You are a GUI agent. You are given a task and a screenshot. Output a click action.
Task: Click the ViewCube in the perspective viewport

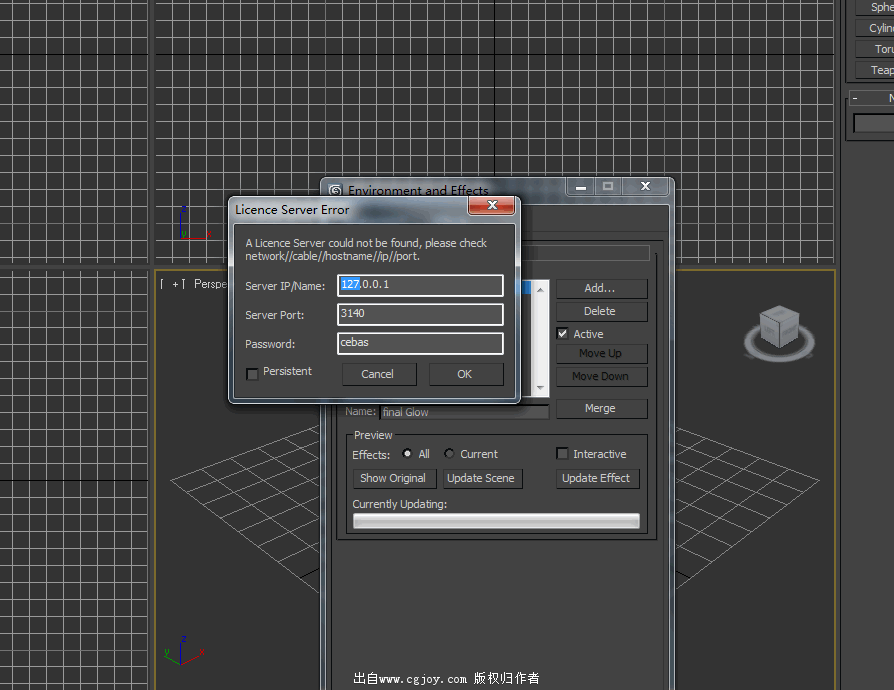(779, 332)
